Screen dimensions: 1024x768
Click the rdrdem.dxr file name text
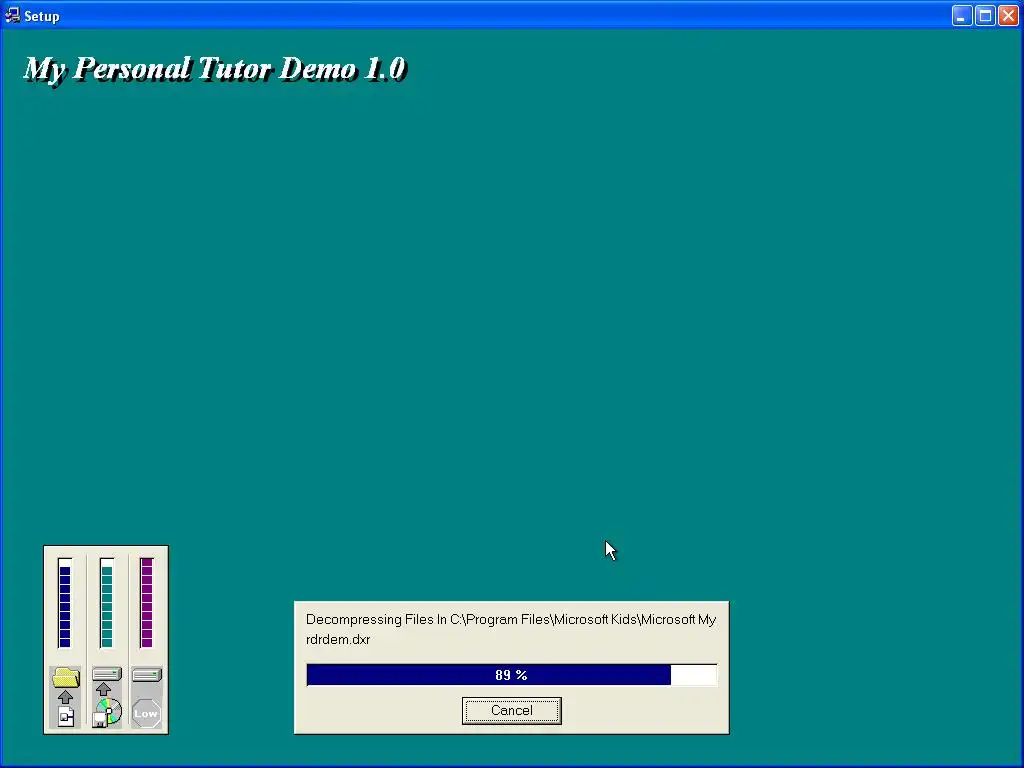tap(338, 639)
